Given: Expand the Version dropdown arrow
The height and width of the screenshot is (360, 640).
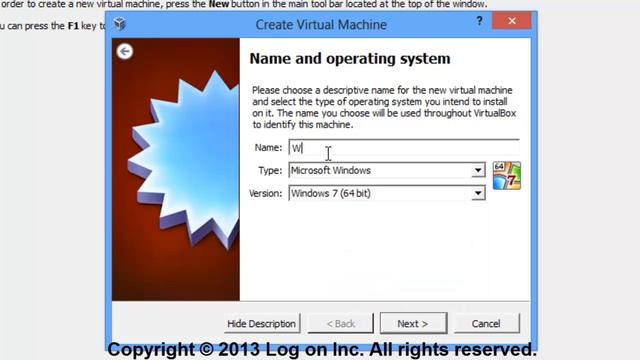Looking at the screenshot, I should click(478, 193).
